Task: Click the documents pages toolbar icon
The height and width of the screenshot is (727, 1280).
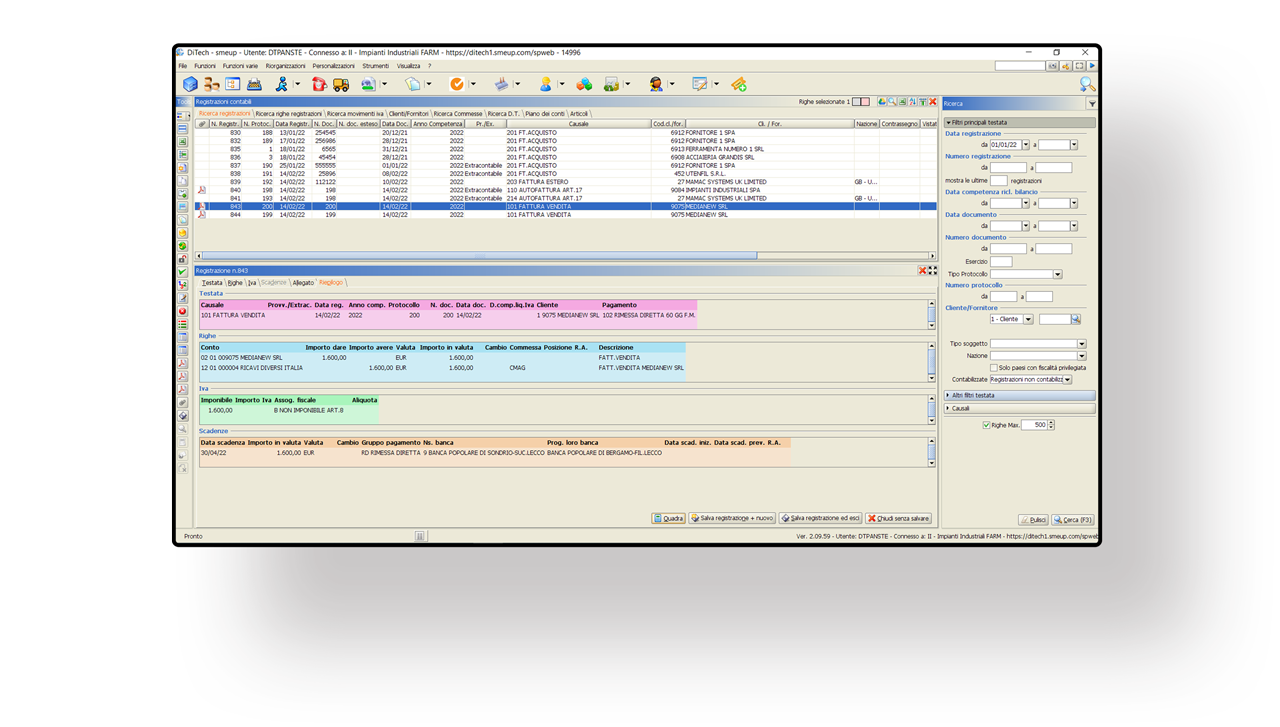Action: coord(413,85)
